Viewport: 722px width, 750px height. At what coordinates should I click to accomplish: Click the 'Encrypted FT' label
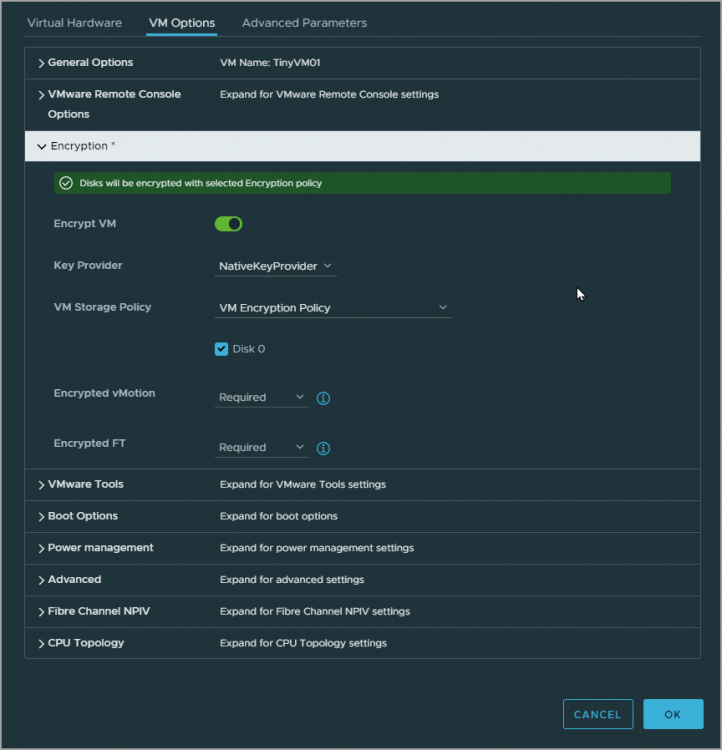point(89,443)
